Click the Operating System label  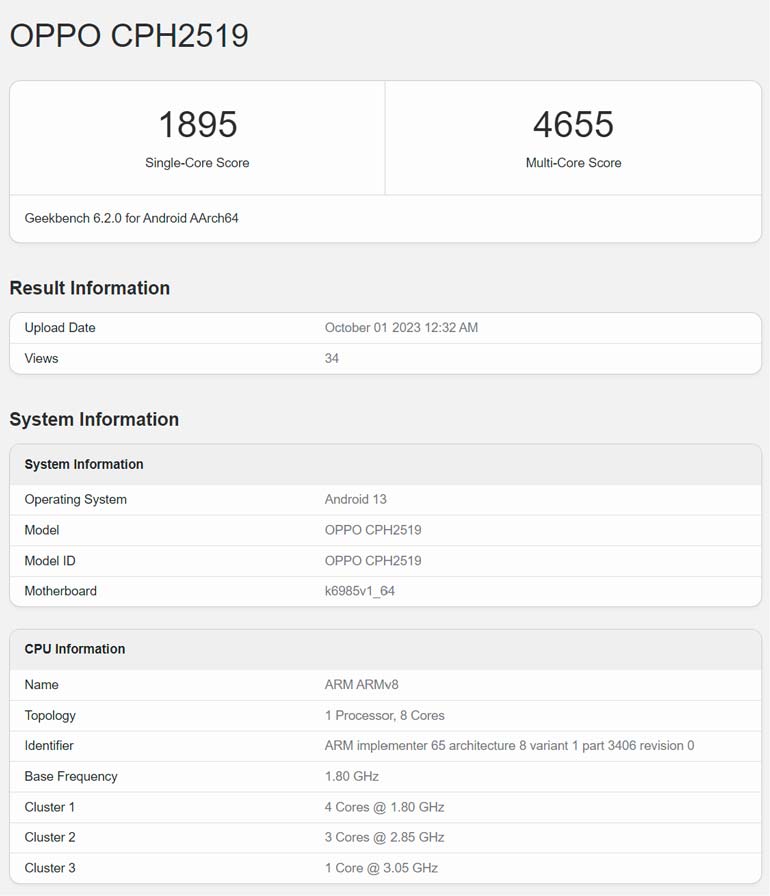click(x=75, y=499)
